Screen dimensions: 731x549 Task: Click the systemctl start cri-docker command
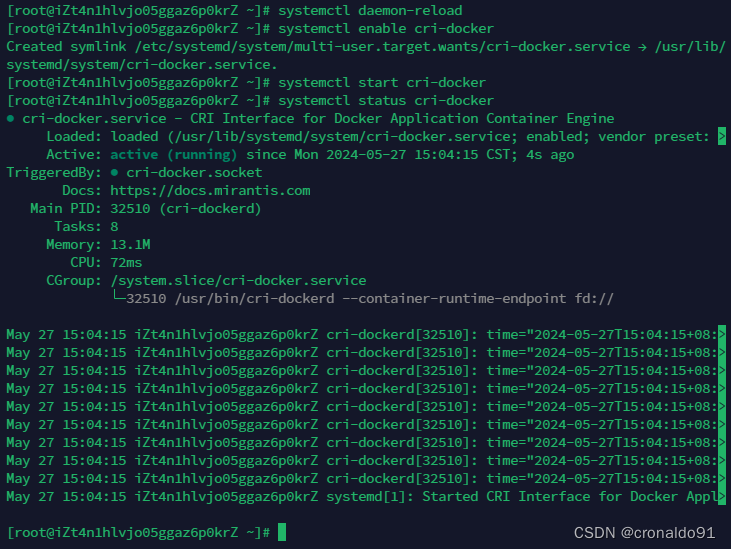382,83
